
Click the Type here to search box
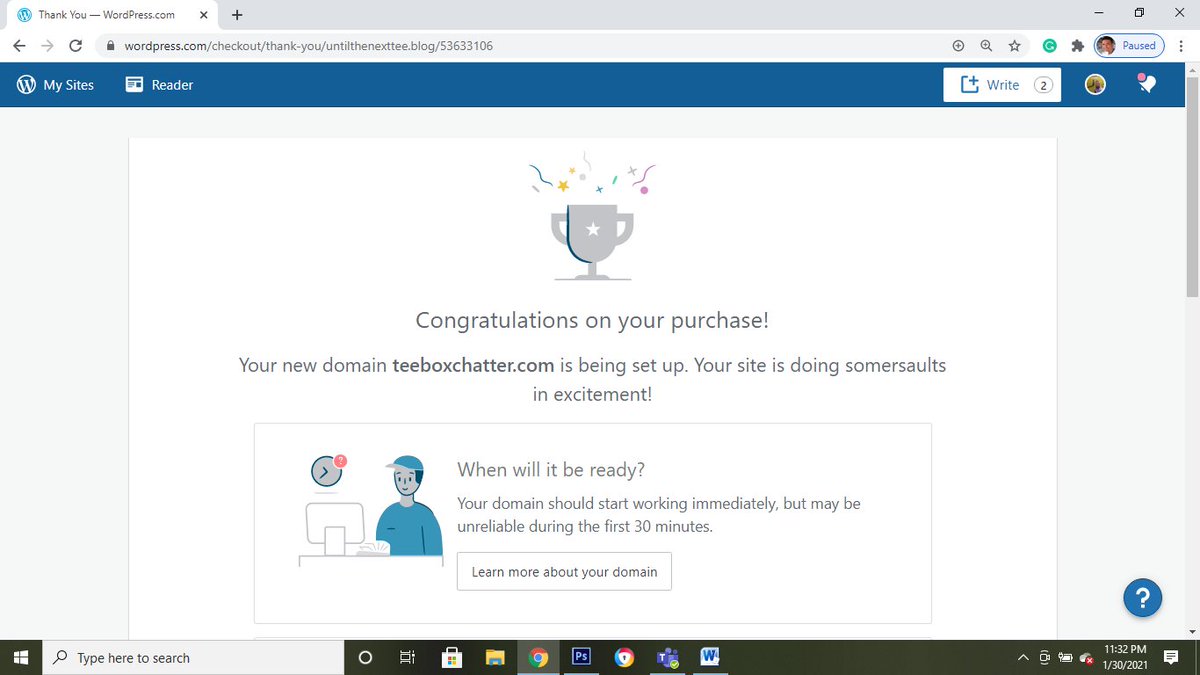[x=194, y=657]
